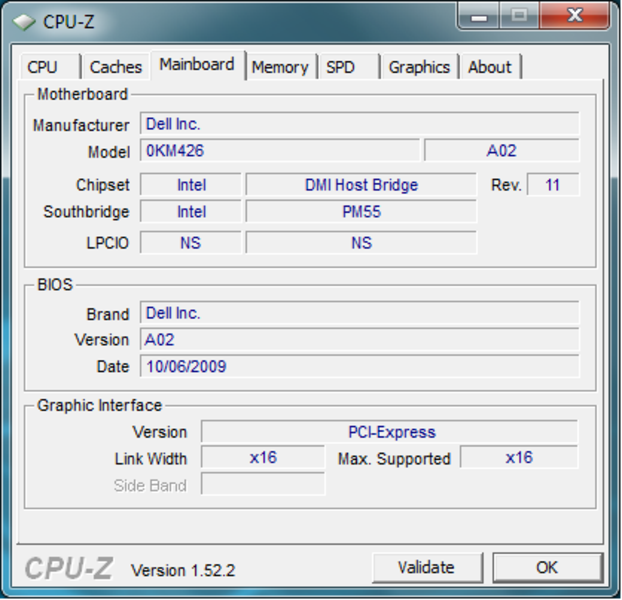This screenshot has width=622, height=600.
Task: Switch to the CPU tab
Action: pyautogui.click(x=50, y=67)
